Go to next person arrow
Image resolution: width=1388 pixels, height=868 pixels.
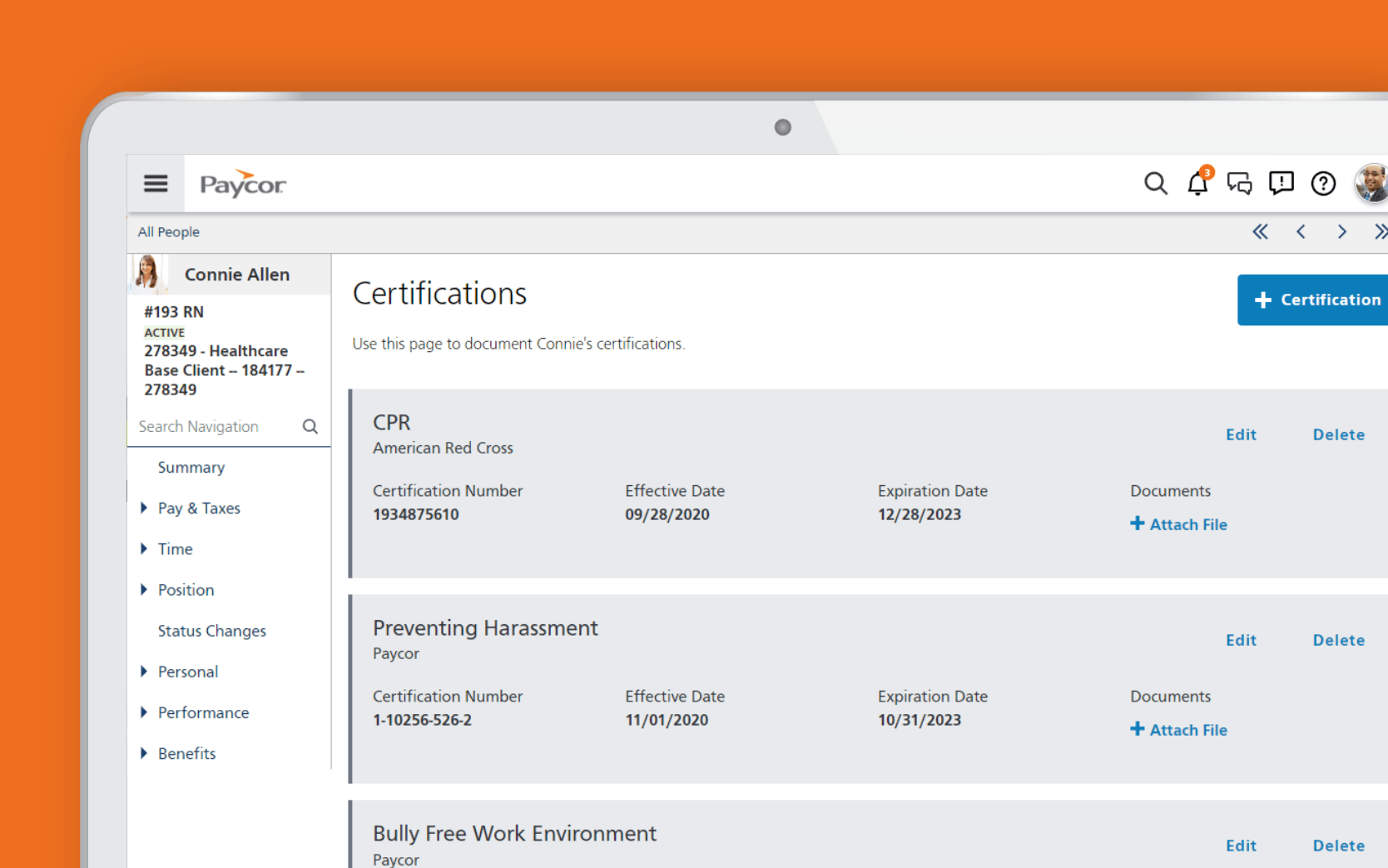click(1341, 231)
